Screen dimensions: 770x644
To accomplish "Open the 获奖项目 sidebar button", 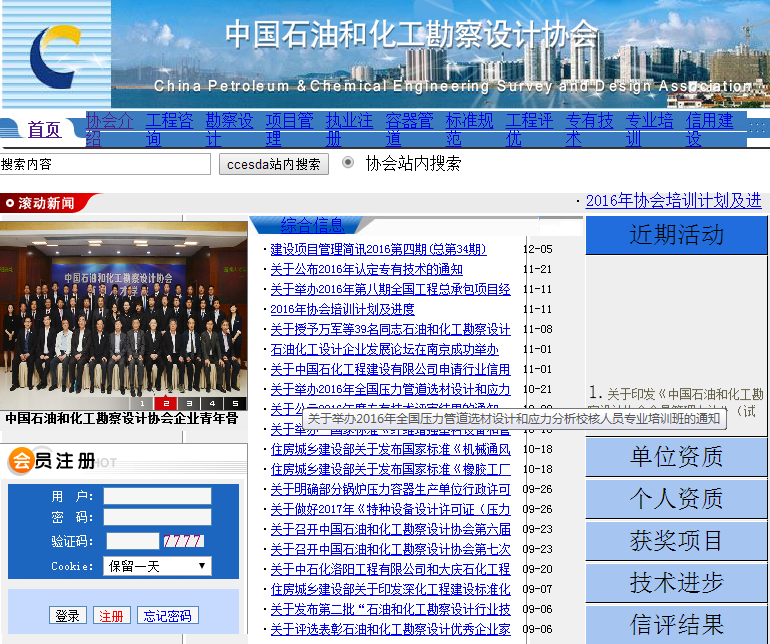I will (x=676, y=541).
